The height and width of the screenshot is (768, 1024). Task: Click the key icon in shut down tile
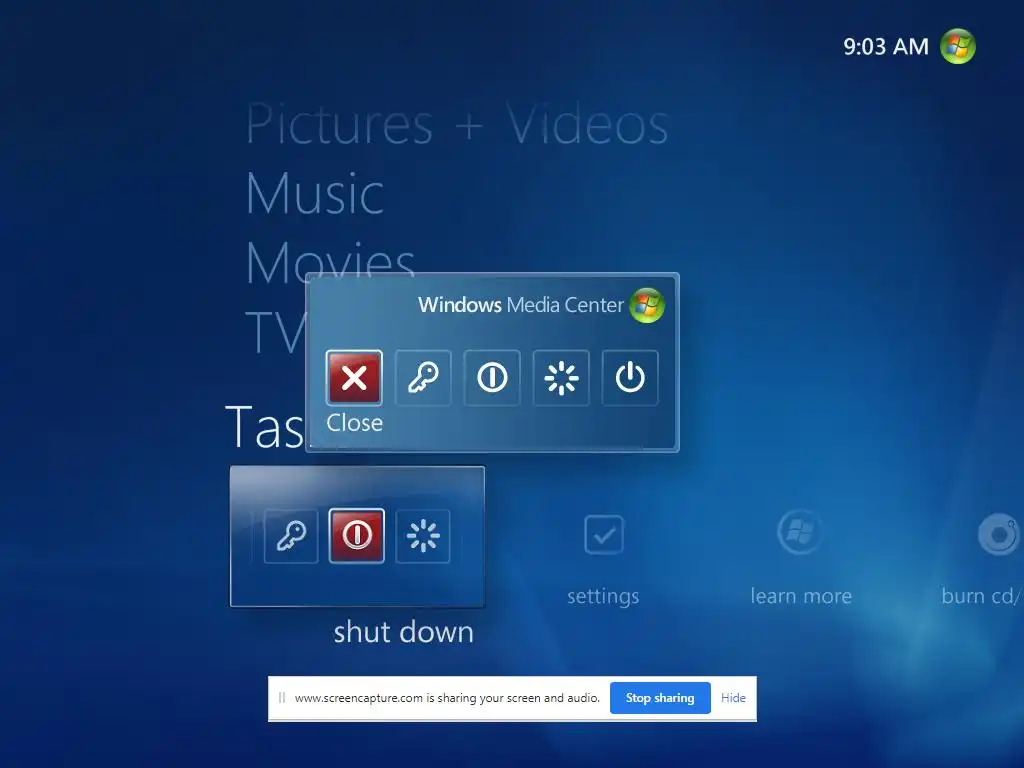pos(291,536)
